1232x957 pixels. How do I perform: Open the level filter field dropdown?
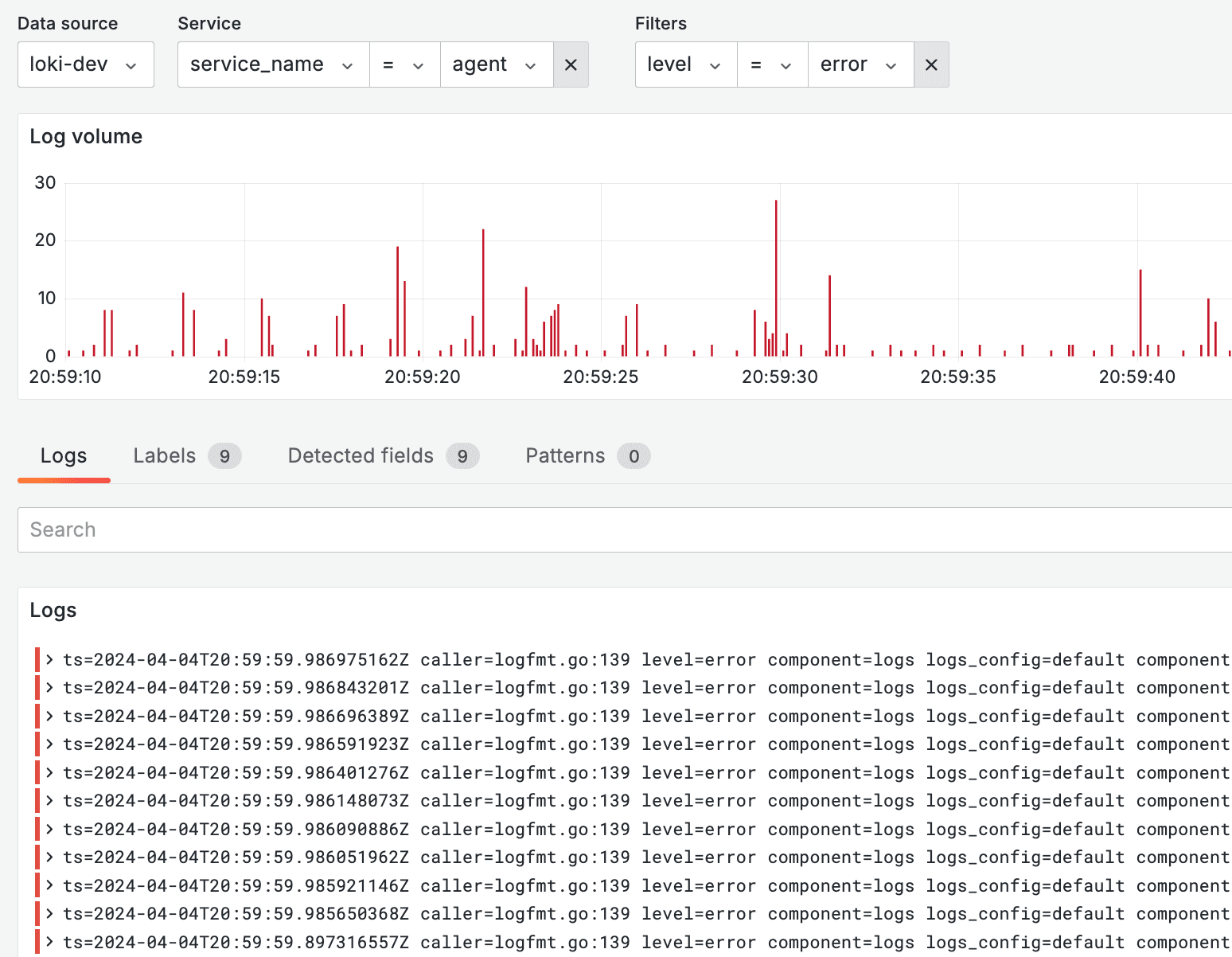tap(684, 64)
